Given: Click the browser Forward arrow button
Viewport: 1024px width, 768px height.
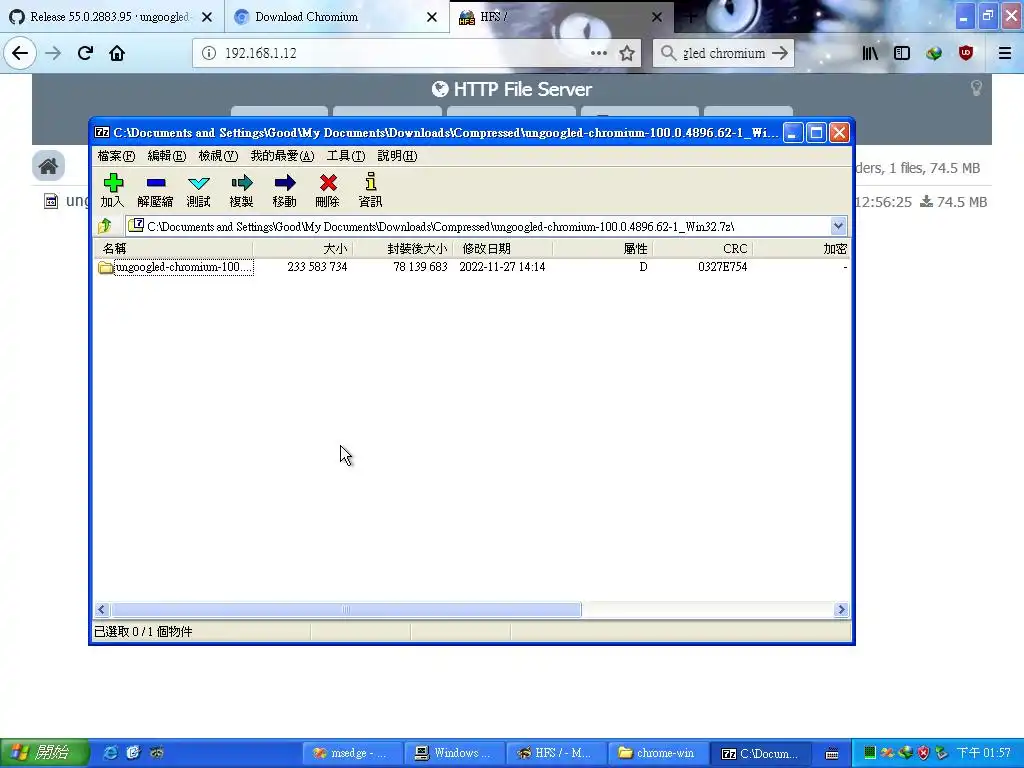Looking at the screenshot, I should click(x=53, y=53).
